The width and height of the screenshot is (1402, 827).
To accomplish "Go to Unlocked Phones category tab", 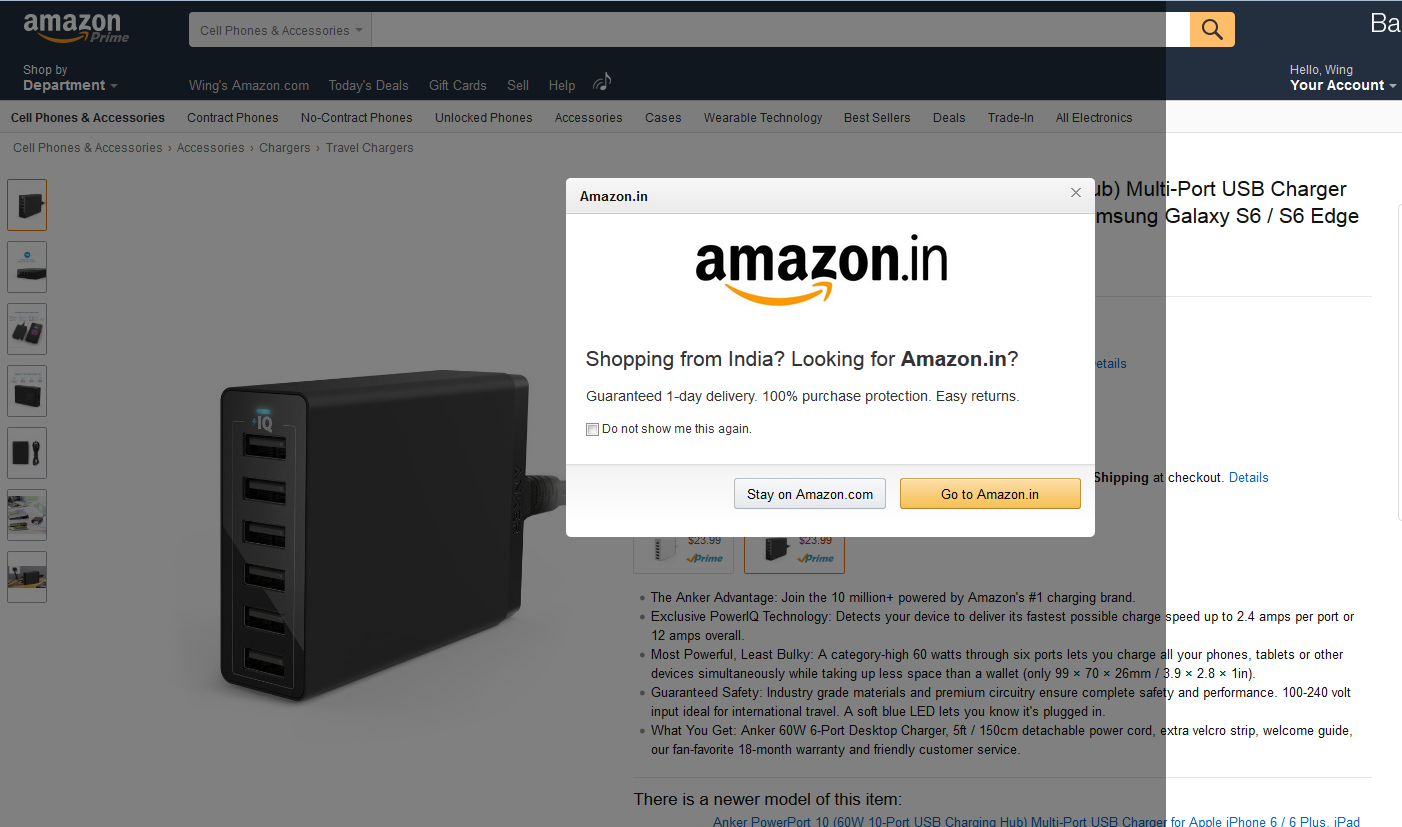I will pyautogui.click(x=483, y=117).
